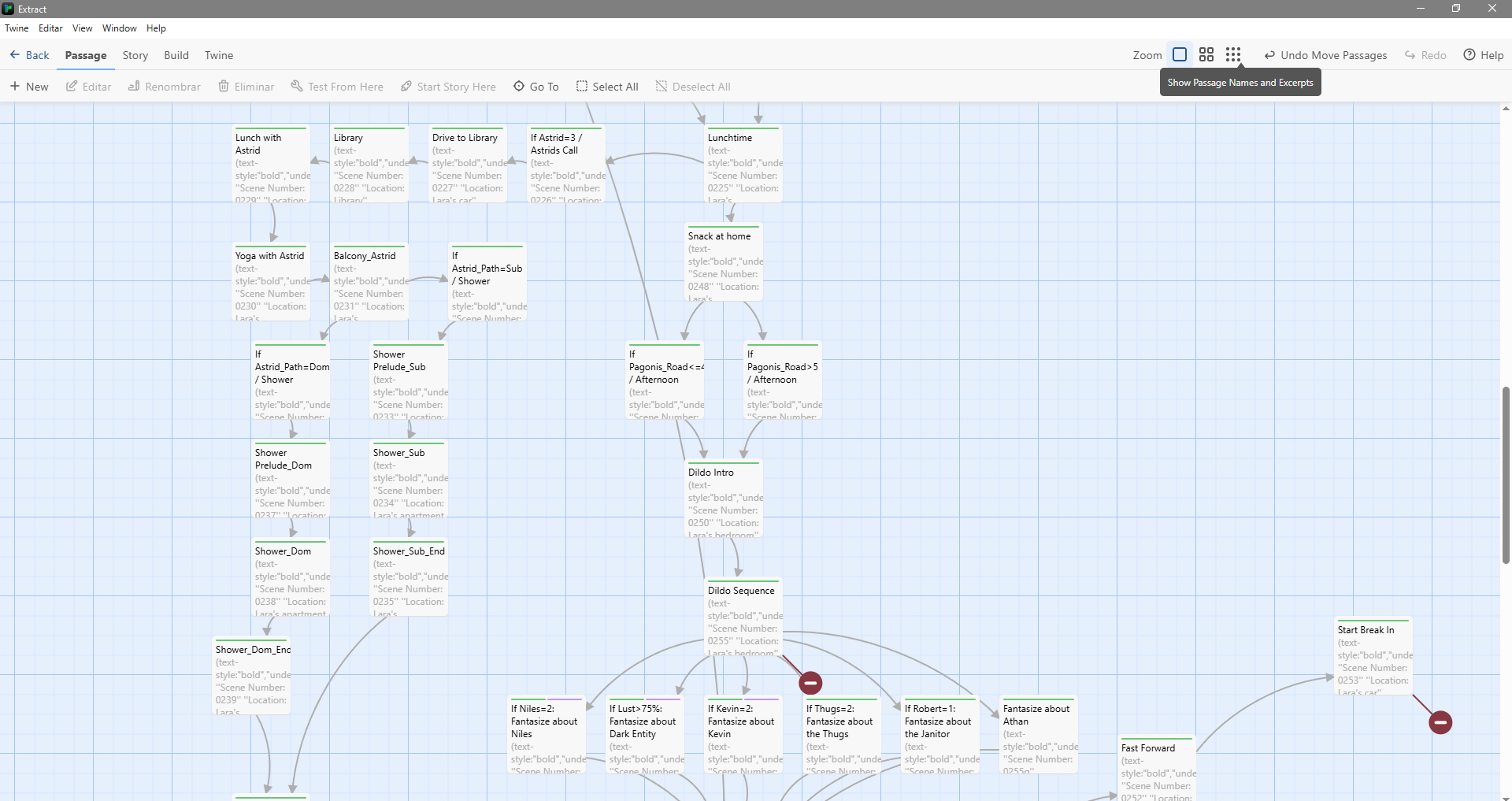Image resolution: width=1512 pixels, height=801 pixels.
Task: Select the Shower_Sub_End passage
Action: point(409,577)
